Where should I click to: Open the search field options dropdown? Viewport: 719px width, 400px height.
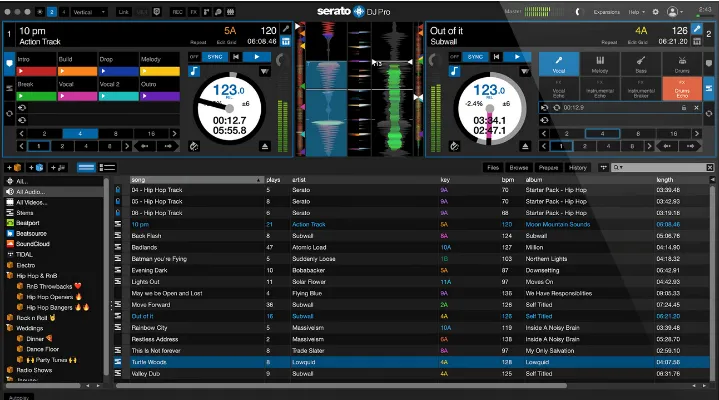click(x=618, y=167)
